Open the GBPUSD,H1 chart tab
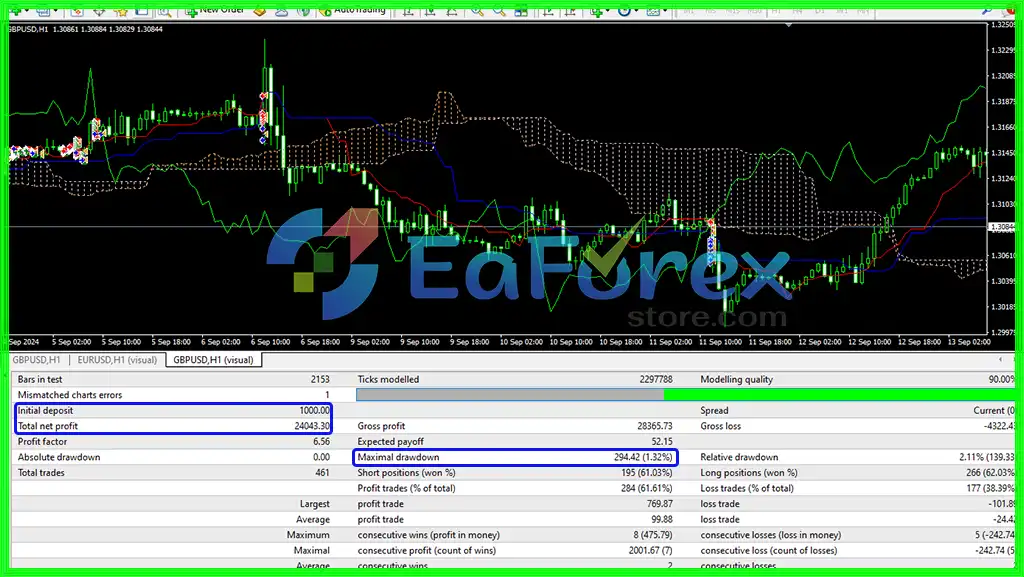 click(x=37, y=360)
